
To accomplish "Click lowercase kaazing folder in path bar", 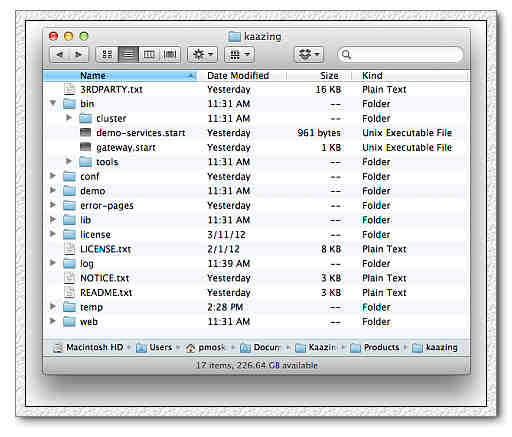I will tap(435, 347).
